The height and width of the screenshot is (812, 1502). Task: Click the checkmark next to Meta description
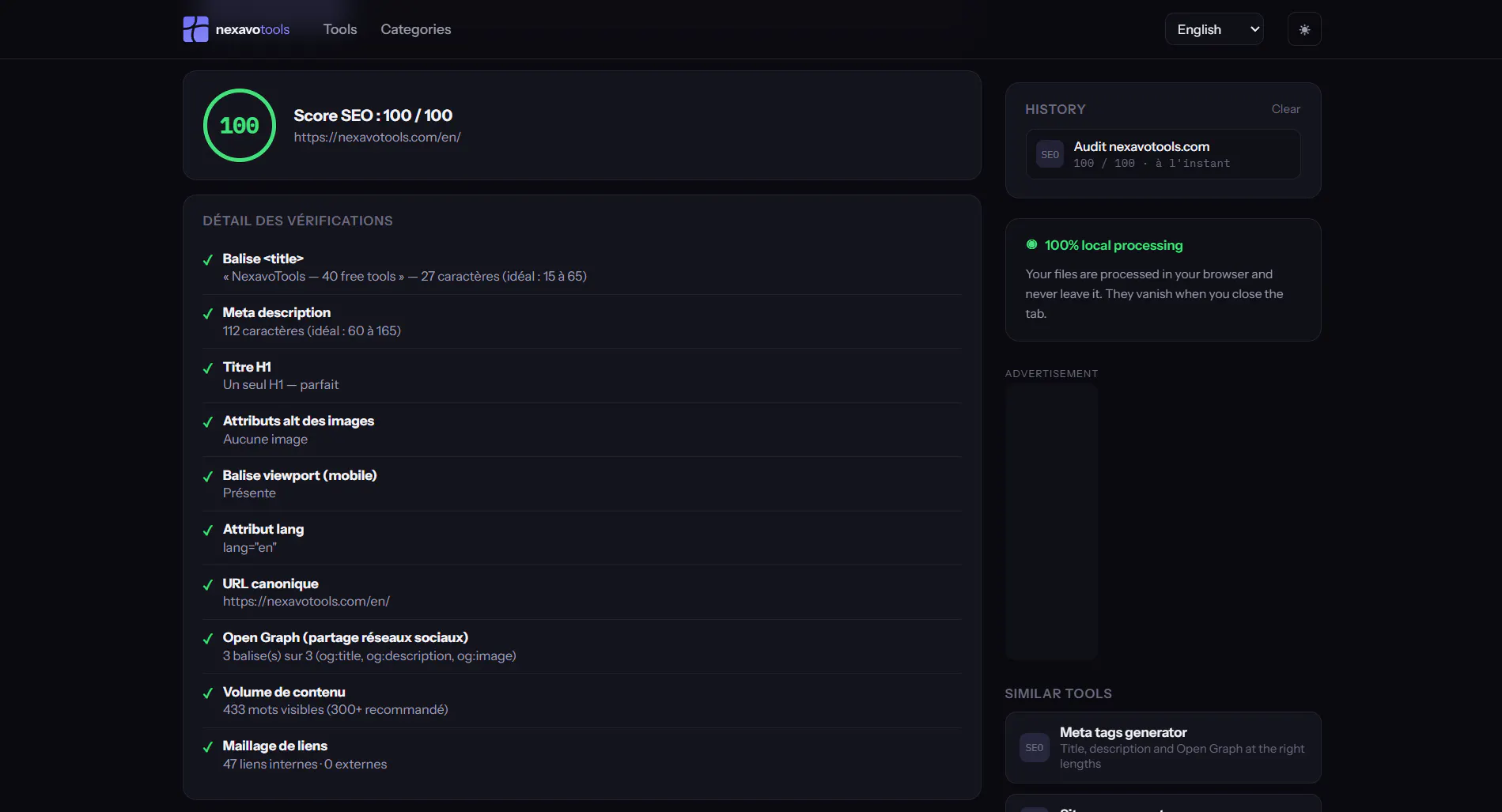click(208, 313)
